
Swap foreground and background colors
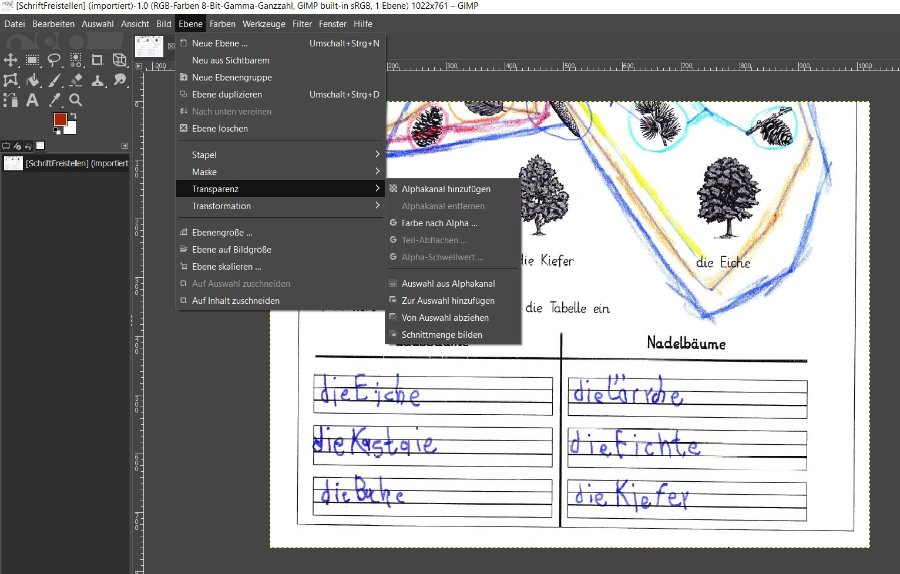73,114
